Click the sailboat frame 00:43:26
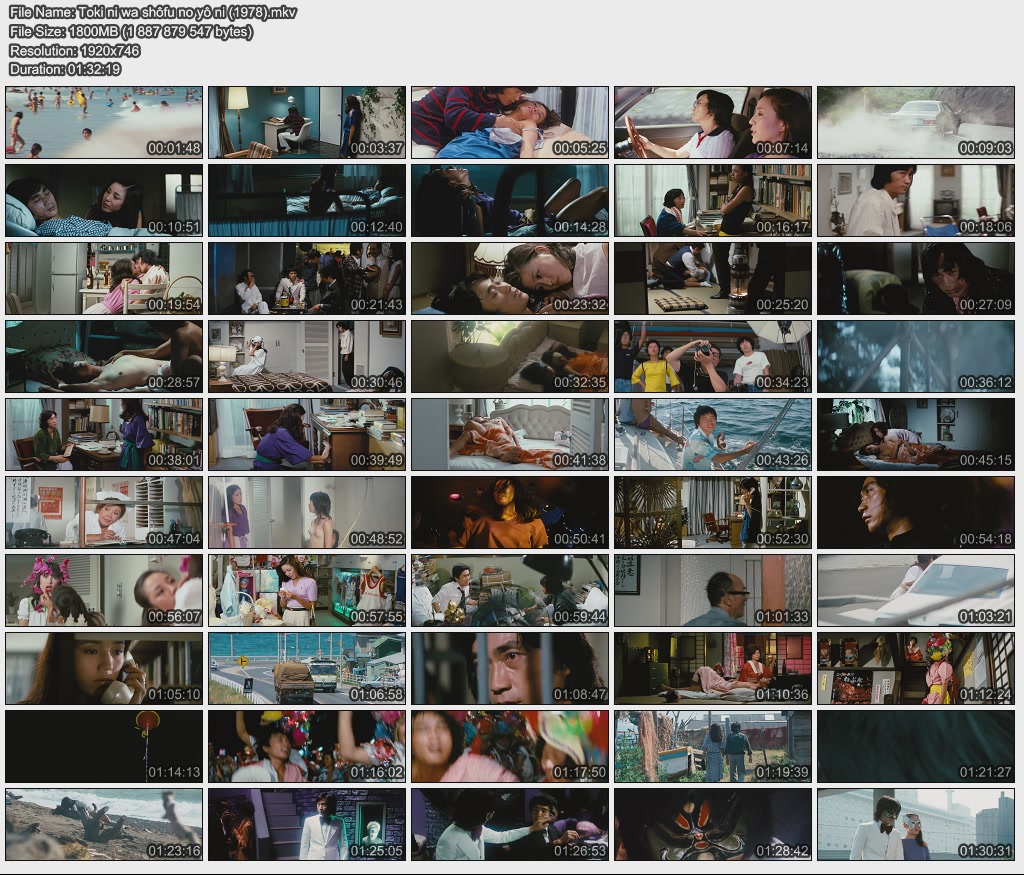This screenshot has height=875, width=1024. coord(713,434)
